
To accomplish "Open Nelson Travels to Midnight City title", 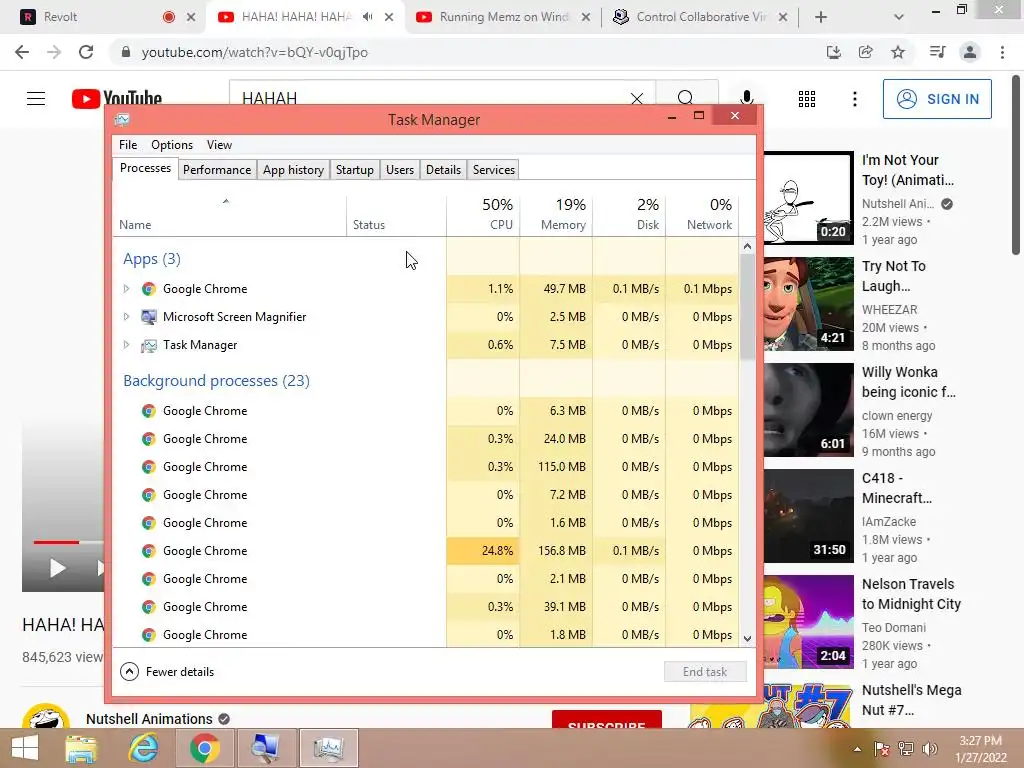I will pyautogui.click(x=911, y=594).
